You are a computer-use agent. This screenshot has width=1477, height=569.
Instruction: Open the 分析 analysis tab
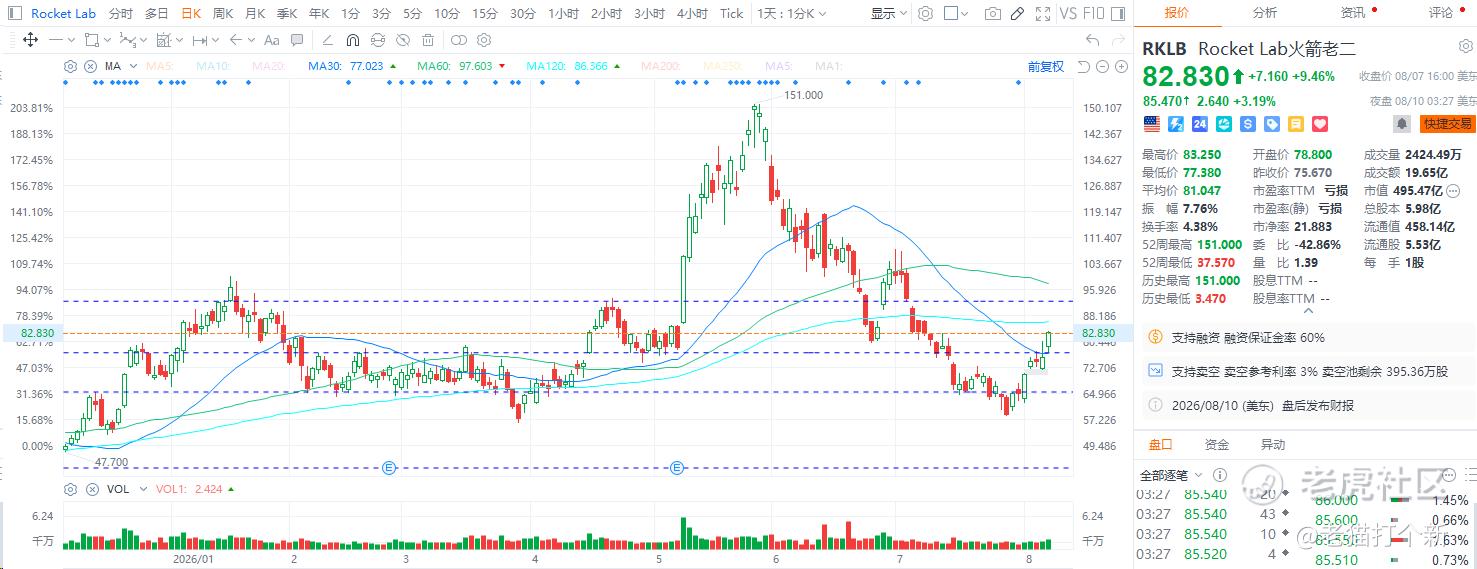(x=1265, y=12)
